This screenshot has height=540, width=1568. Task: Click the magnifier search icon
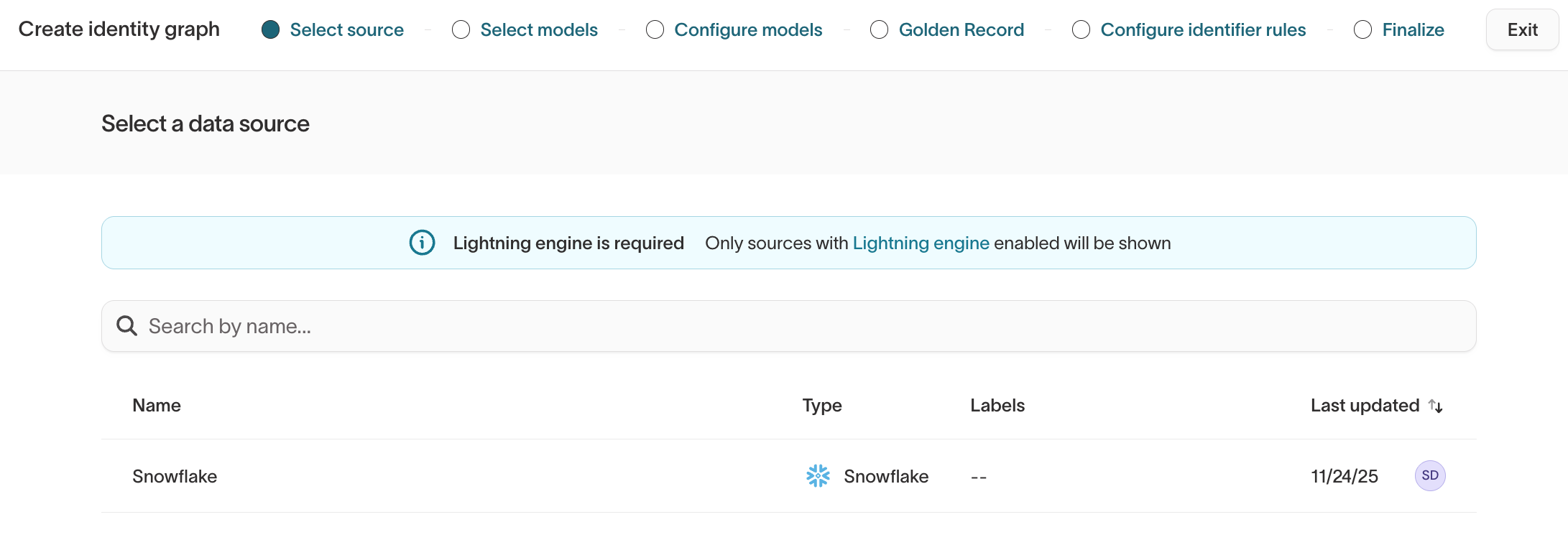tap(127, 326)
